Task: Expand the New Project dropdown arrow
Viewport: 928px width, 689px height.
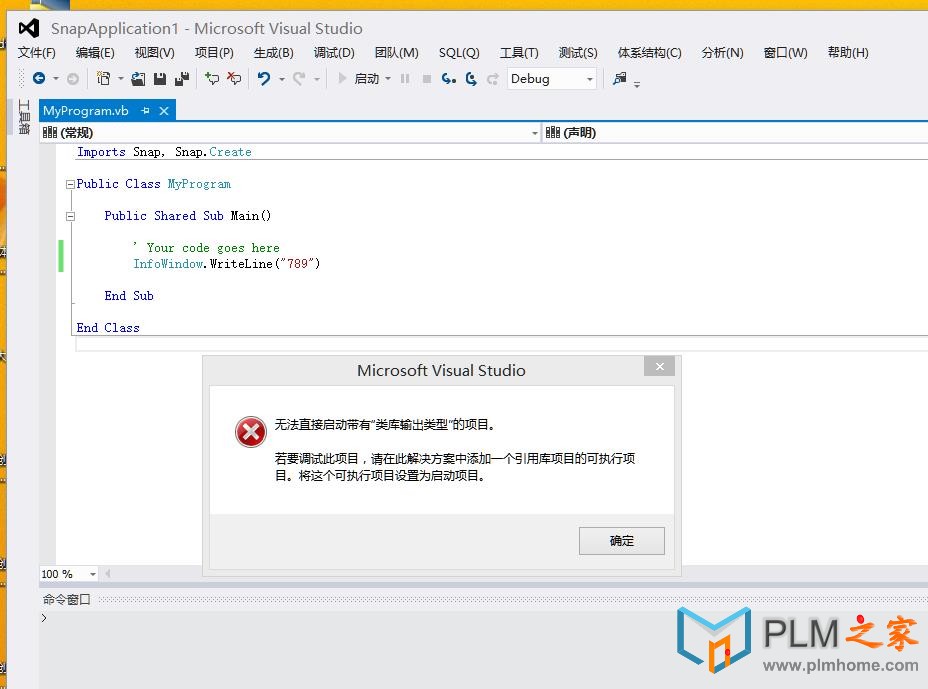Action: [x=120, y=79]
